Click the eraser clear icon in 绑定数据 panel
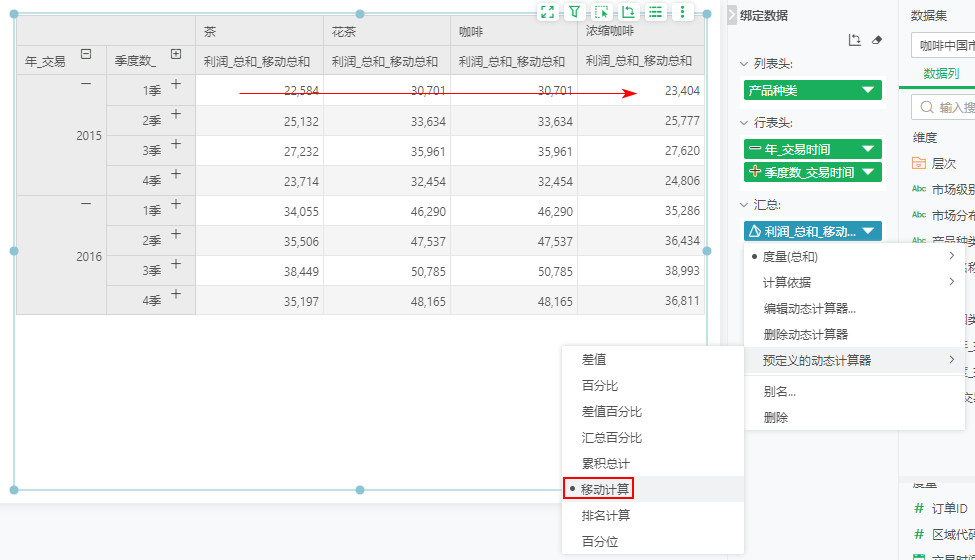This screenshot has width=975, height=560. pyautogui.click(x=877, y=40)
